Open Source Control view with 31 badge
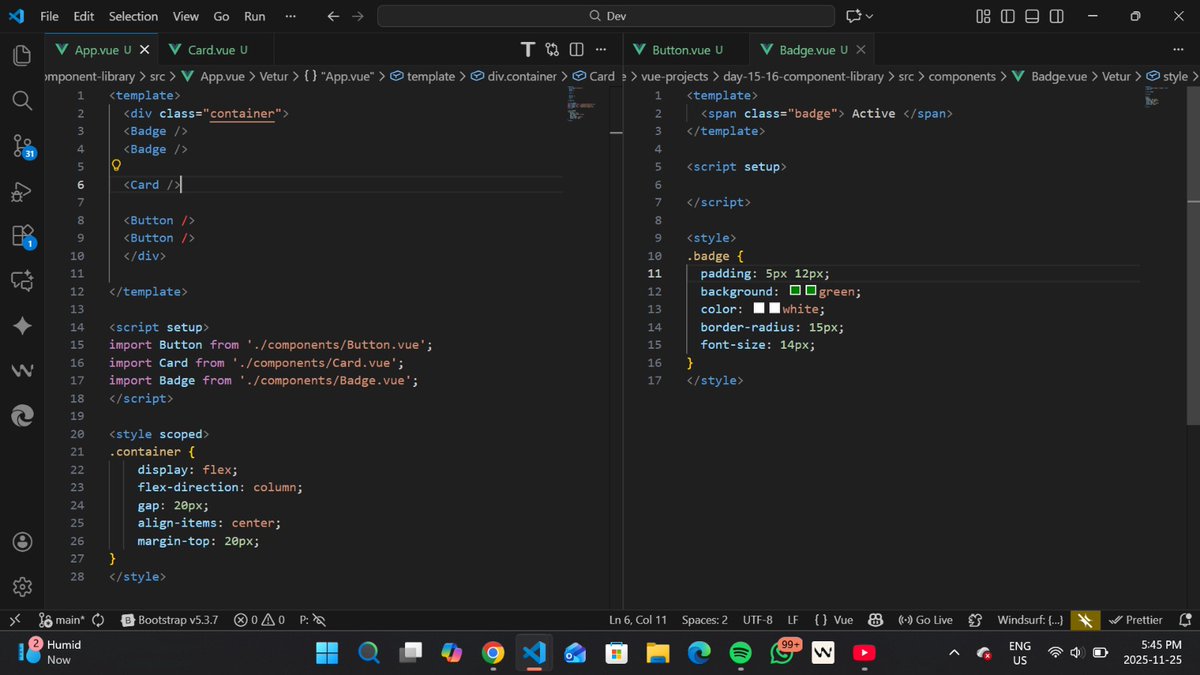Screen dimensions: 1200x675 coord(22,146)
